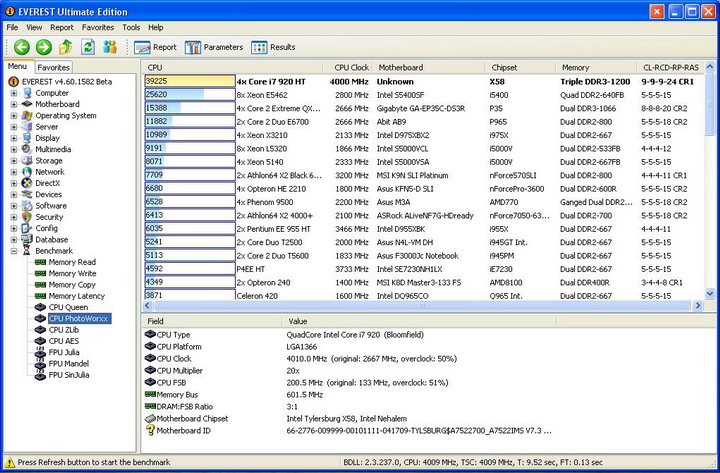Switch to the Menu tab
Viewport: 720px width, 473px height.
coord(17,67)
